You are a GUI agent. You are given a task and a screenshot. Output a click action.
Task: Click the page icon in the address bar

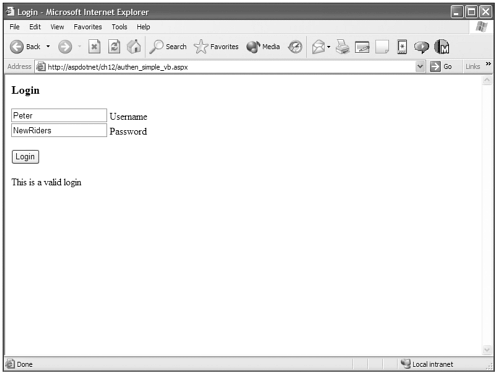(41, 67)
